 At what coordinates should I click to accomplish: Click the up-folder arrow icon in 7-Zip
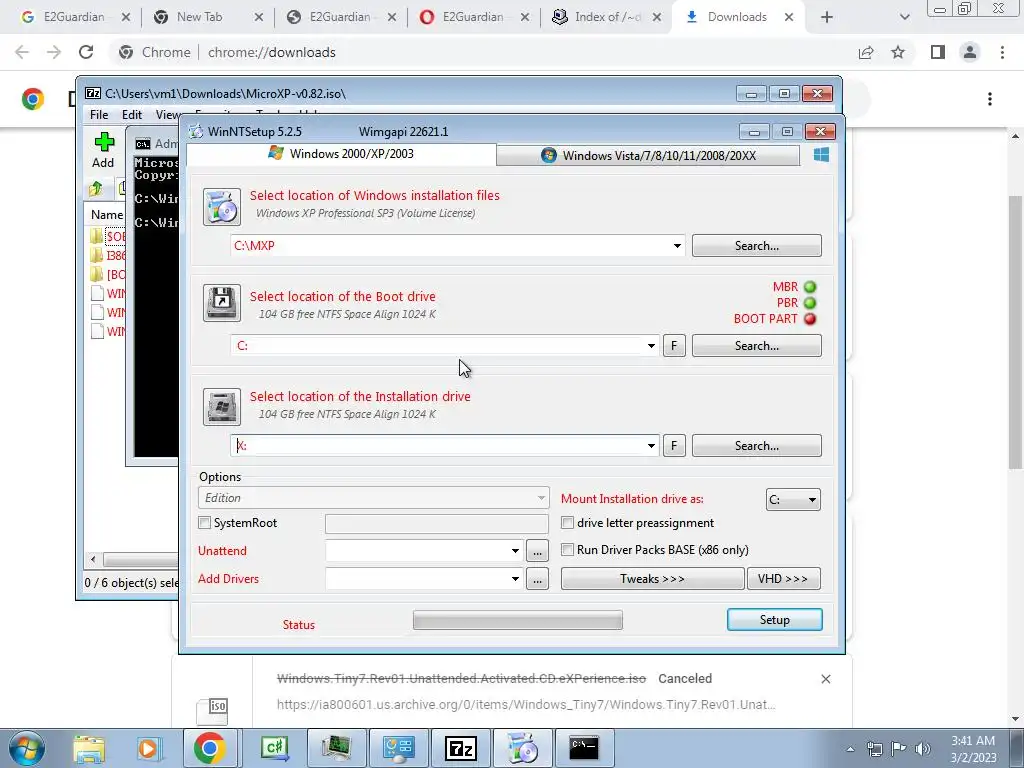96,189
